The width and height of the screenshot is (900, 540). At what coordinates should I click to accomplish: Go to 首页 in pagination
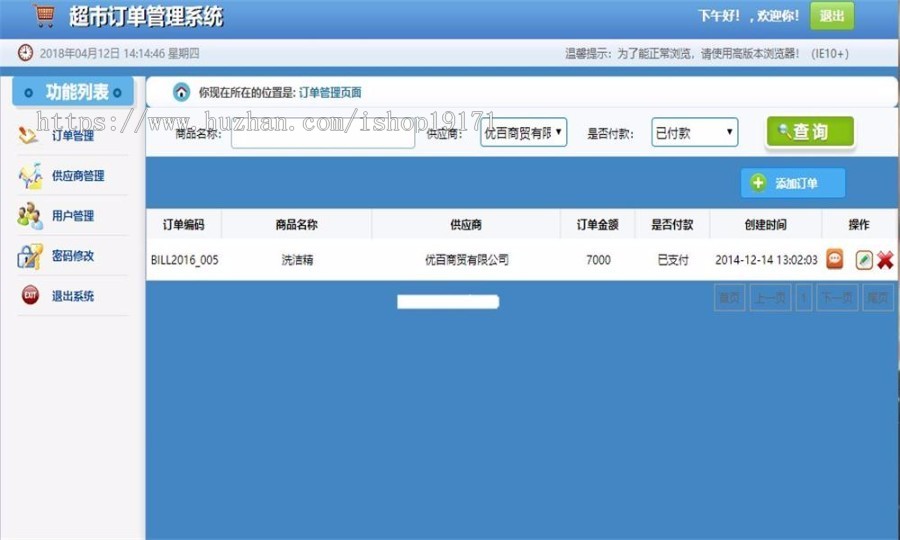click(730, 297)
